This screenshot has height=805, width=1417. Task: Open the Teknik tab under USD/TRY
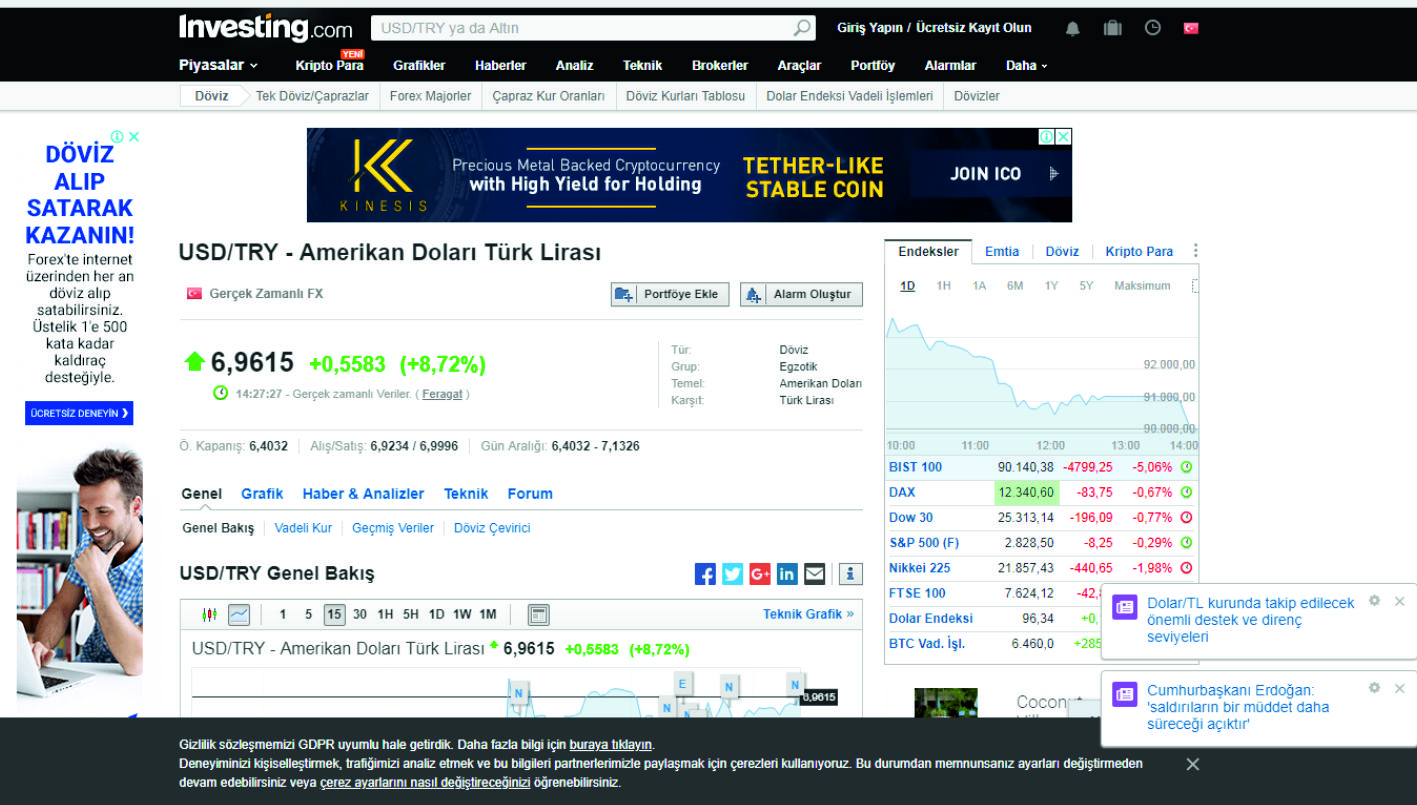click(x=466, y=494)
